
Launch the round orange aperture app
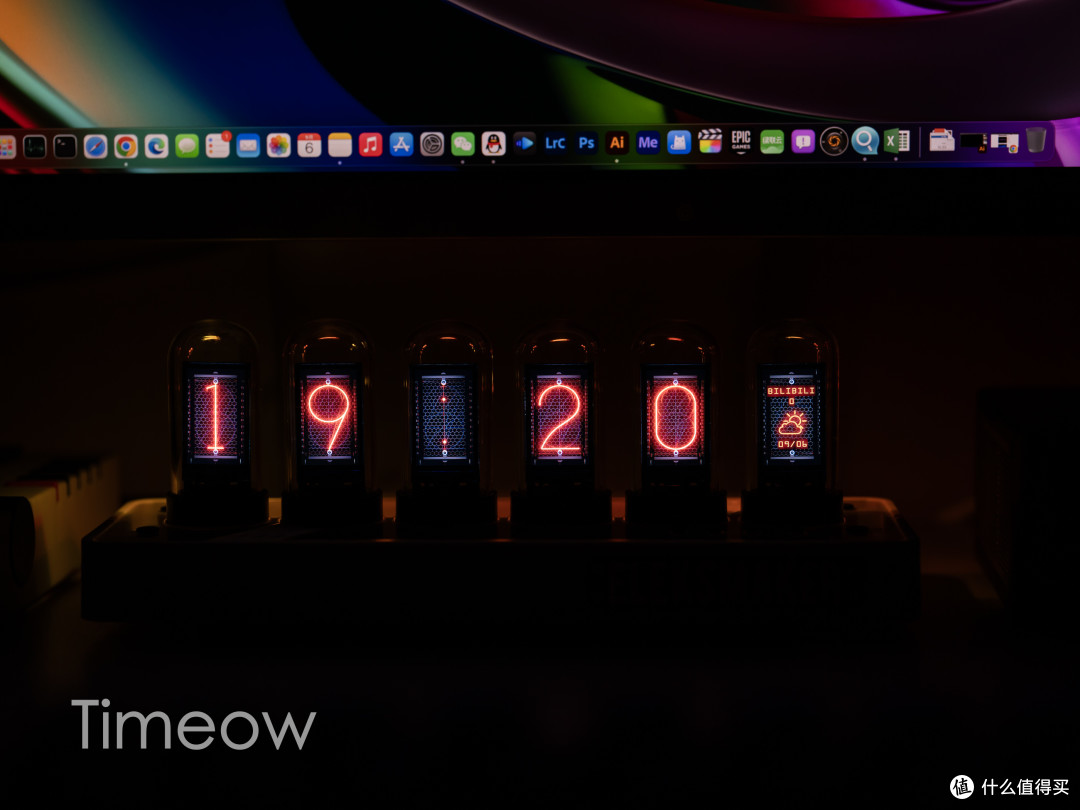pyautogui.click(x=833, y=141)
